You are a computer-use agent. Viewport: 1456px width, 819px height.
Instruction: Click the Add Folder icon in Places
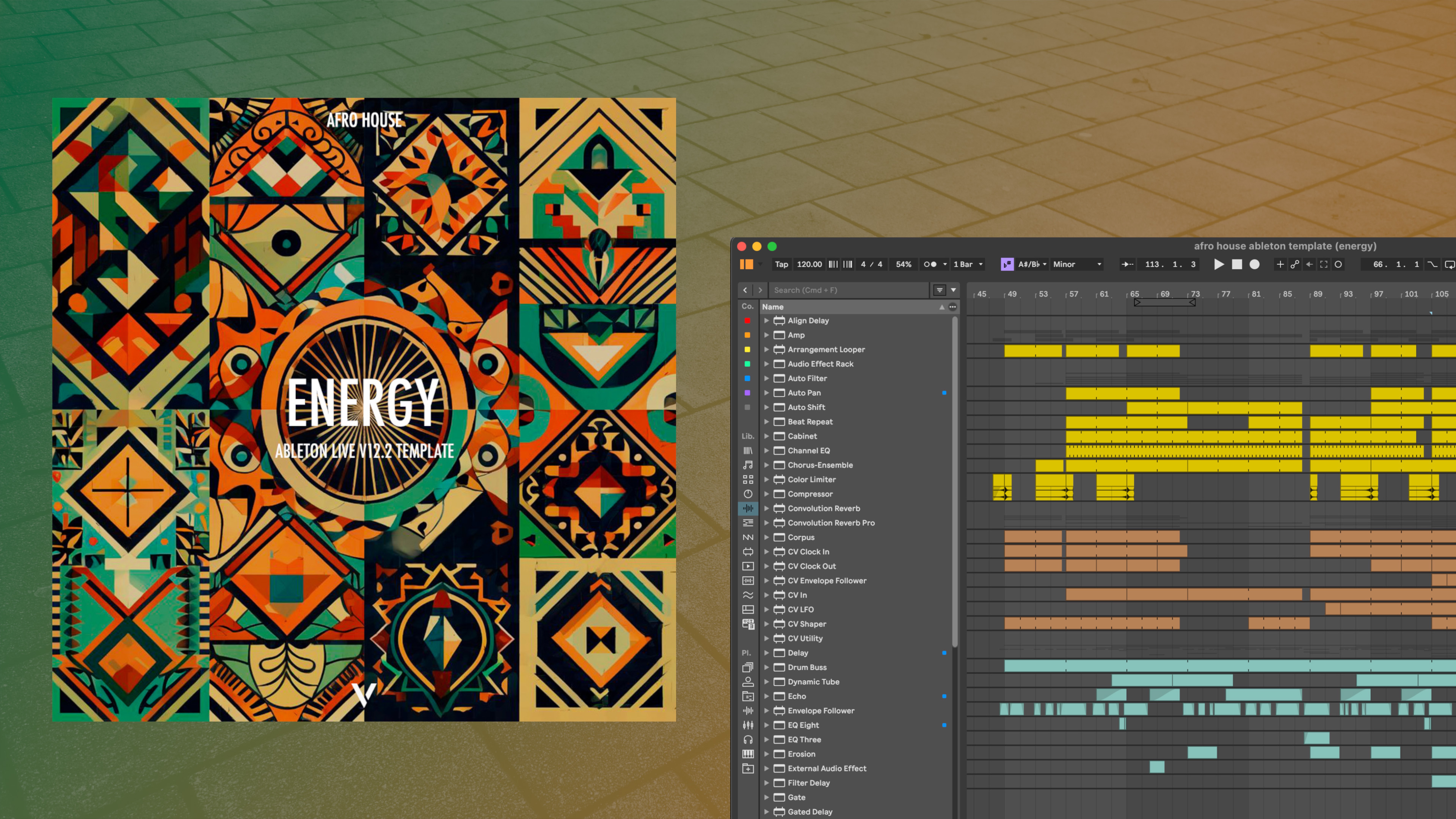(748, 768)
